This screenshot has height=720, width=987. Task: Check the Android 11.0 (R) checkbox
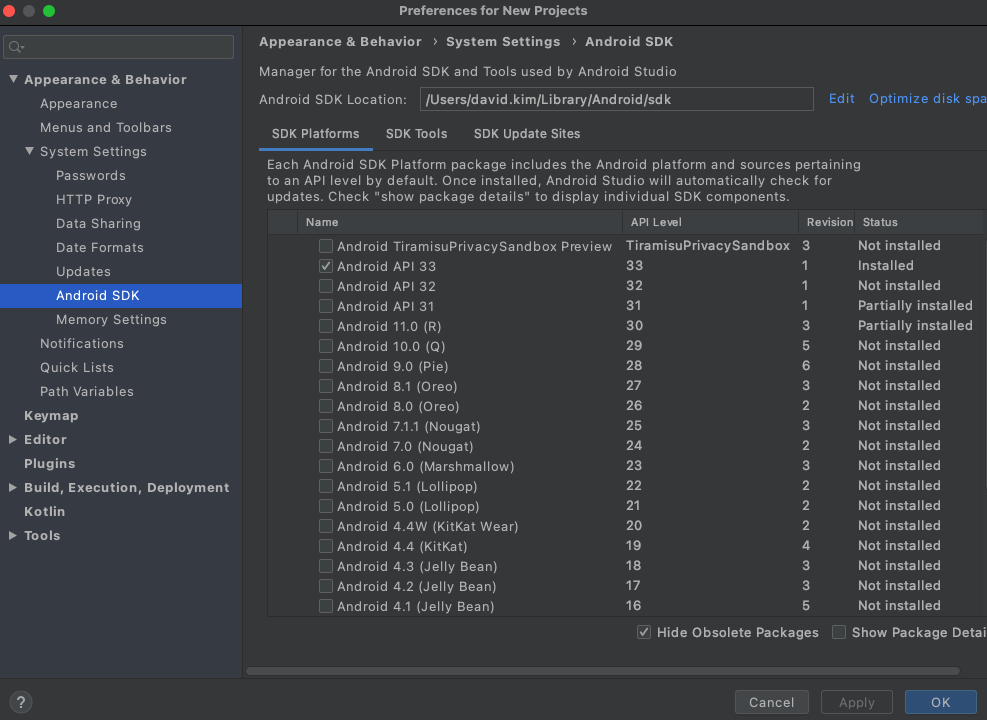[x=325, y=326]
